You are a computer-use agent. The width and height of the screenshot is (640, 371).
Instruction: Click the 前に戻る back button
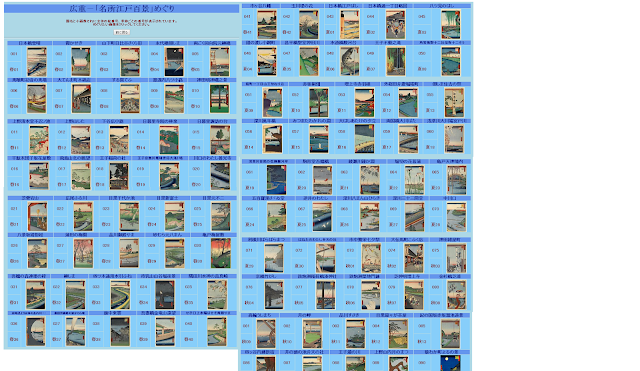click(122, 32)
